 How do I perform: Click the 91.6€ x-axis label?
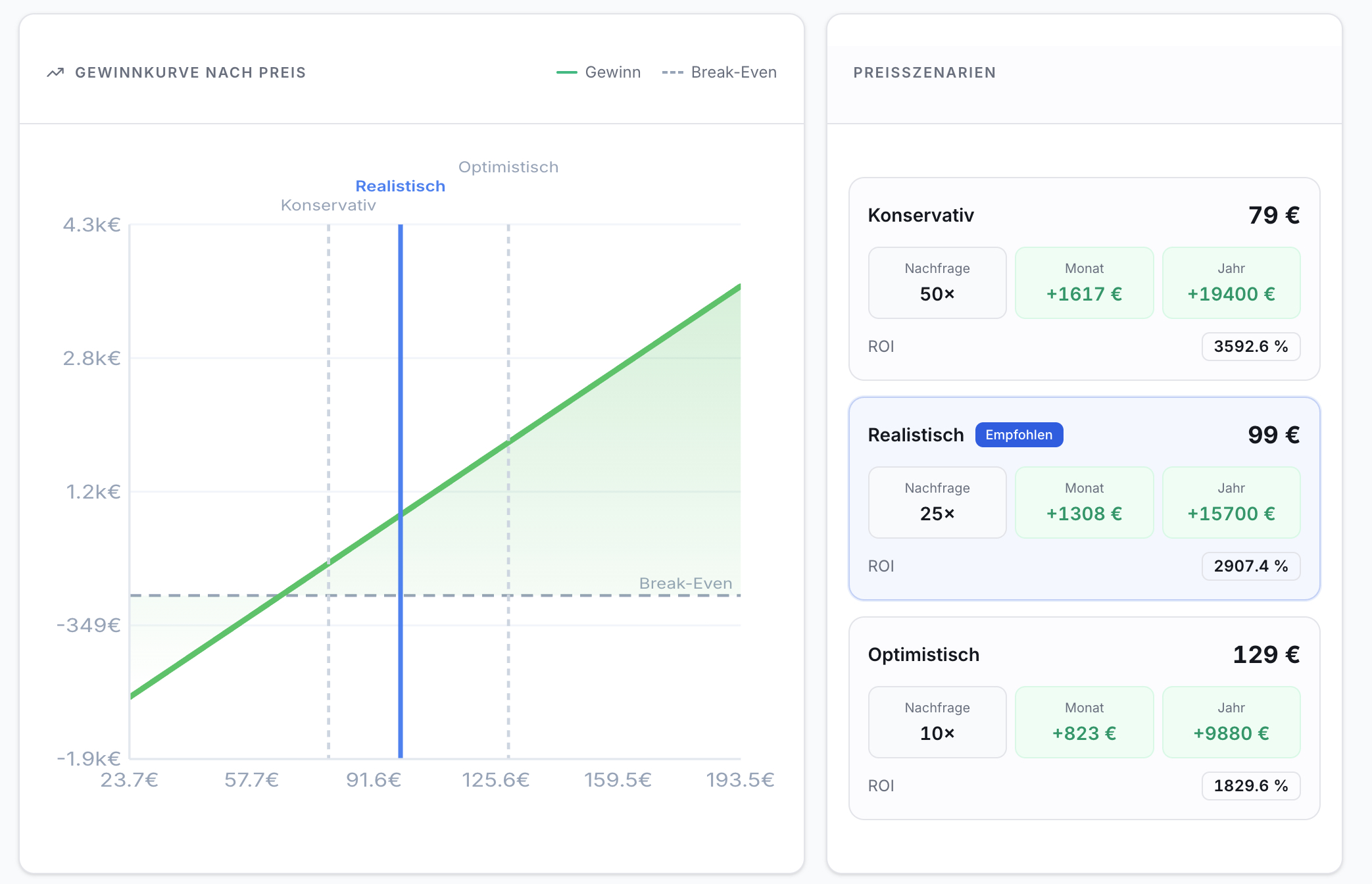click(374, 780)
